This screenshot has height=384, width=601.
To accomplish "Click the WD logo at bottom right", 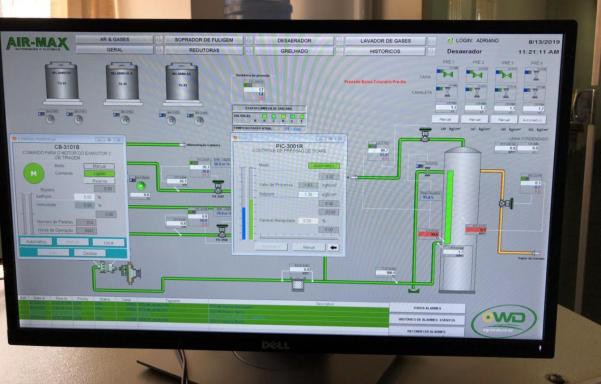I will (504, 321).
